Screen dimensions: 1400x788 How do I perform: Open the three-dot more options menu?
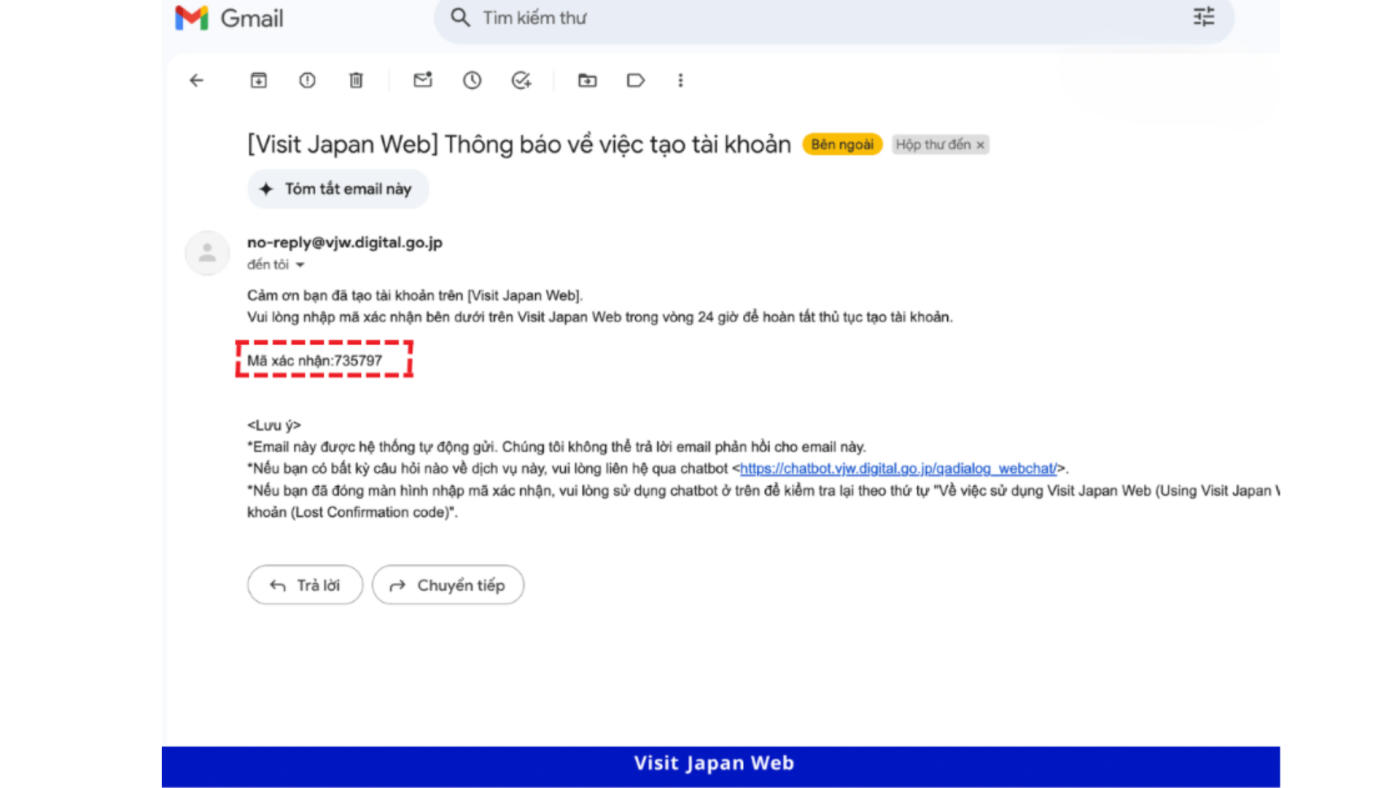(681, 81)
